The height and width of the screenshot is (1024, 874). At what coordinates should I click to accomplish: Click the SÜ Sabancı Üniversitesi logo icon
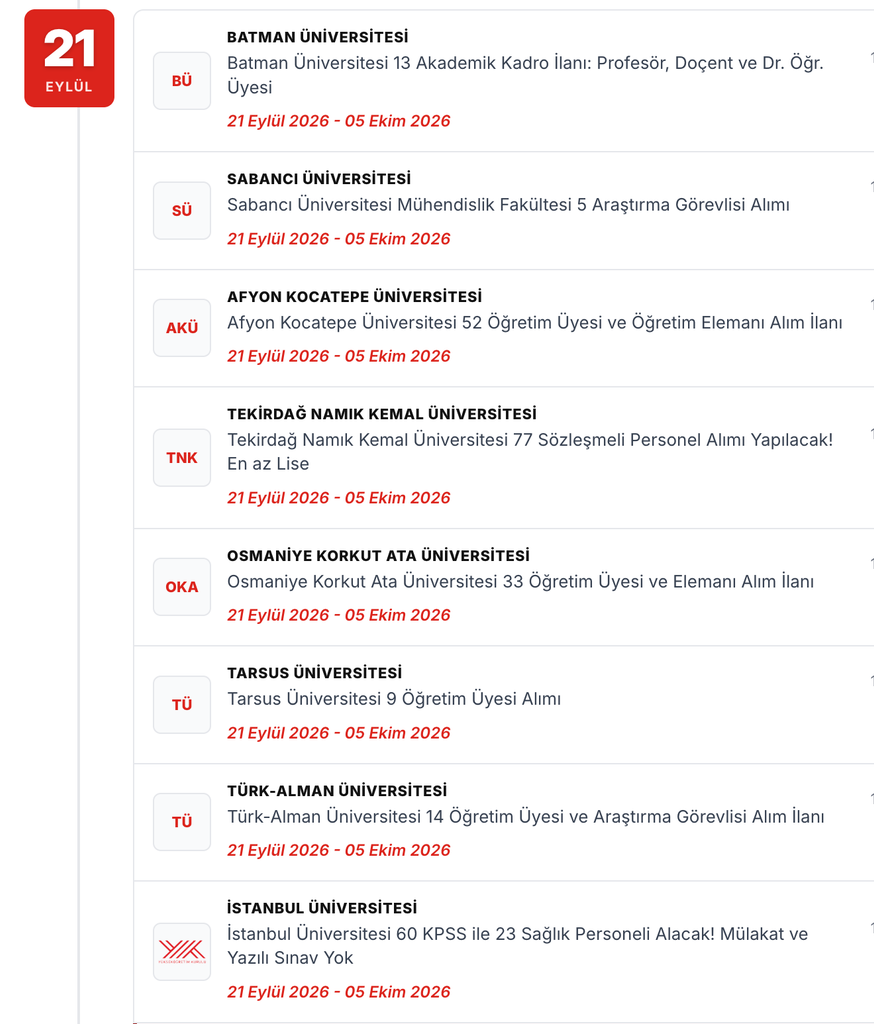182,210
